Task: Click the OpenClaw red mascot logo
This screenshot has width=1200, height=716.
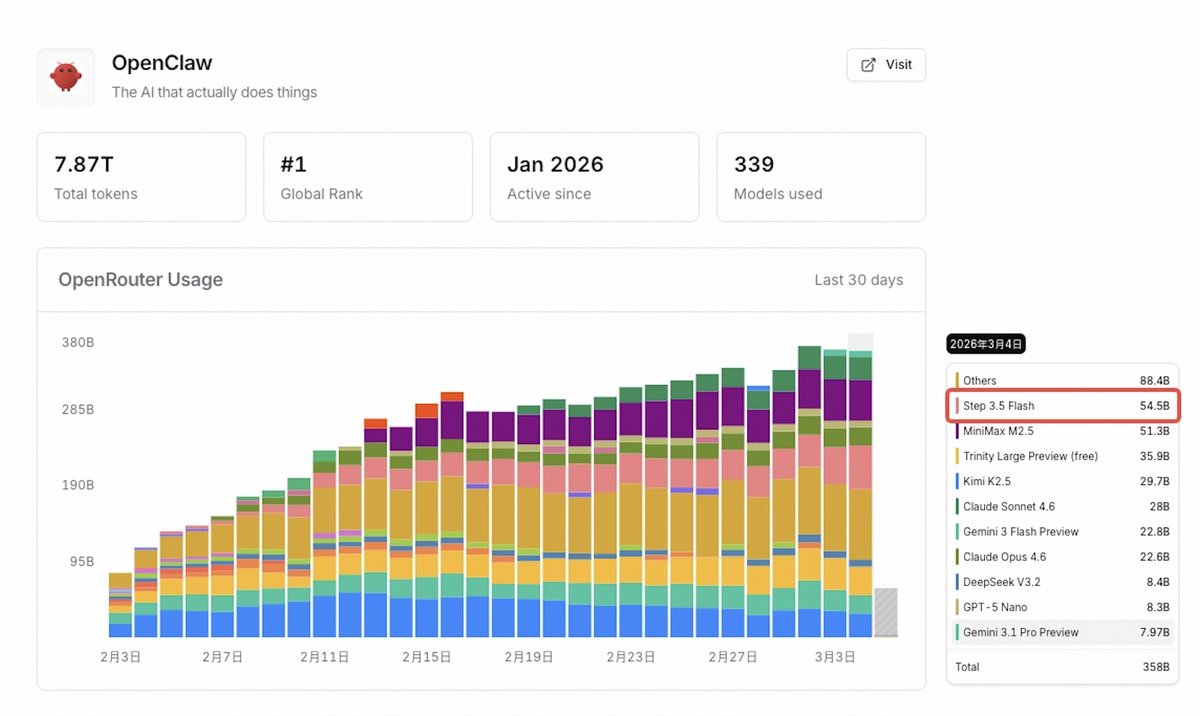Action: (x=66, y=77)
